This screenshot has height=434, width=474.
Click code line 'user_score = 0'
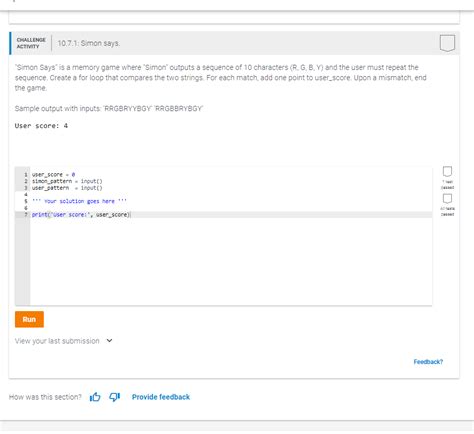pos(53,175)
